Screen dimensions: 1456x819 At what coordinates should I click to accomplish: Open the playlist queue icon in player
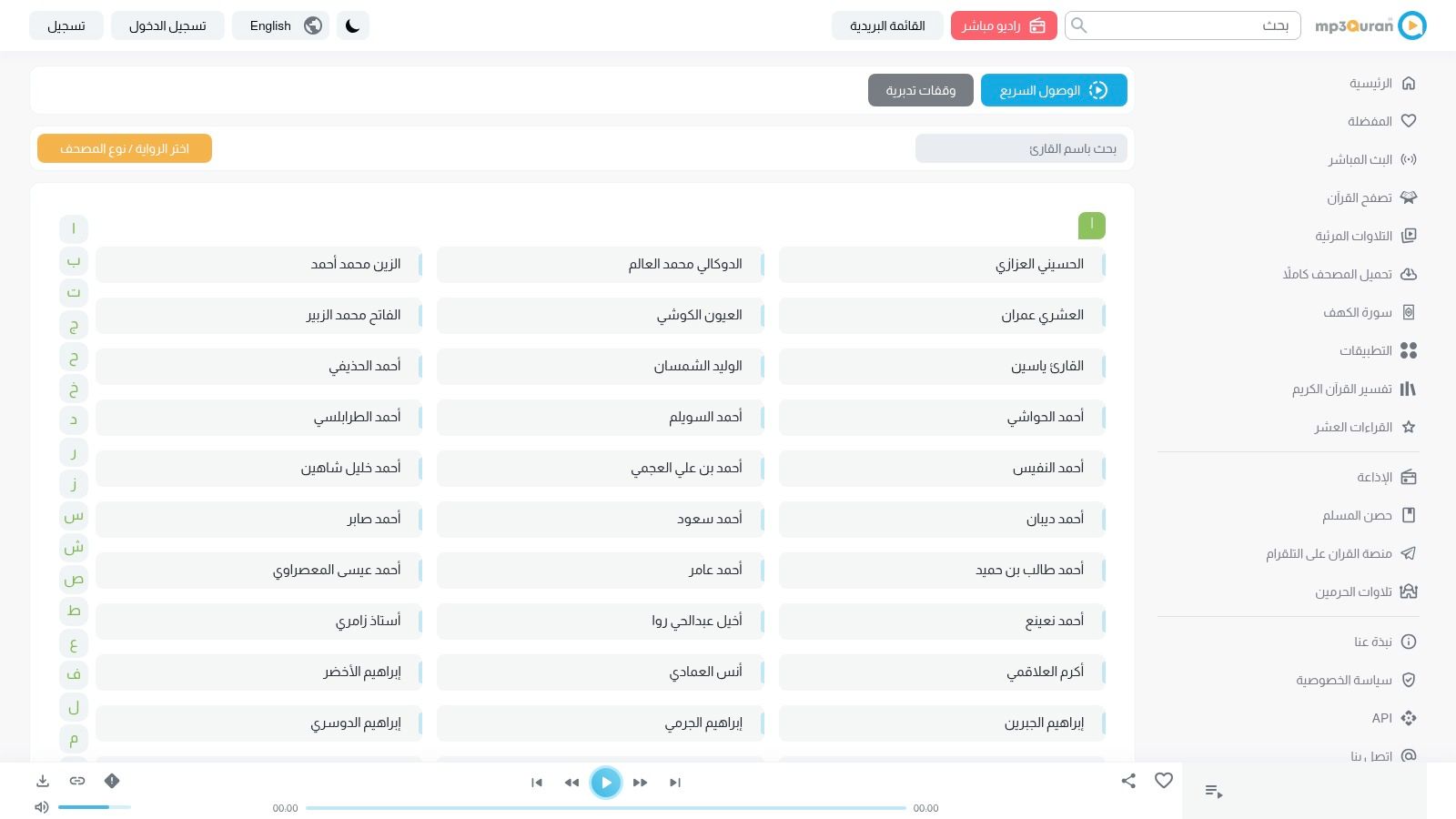click(x=1214, y=791)
